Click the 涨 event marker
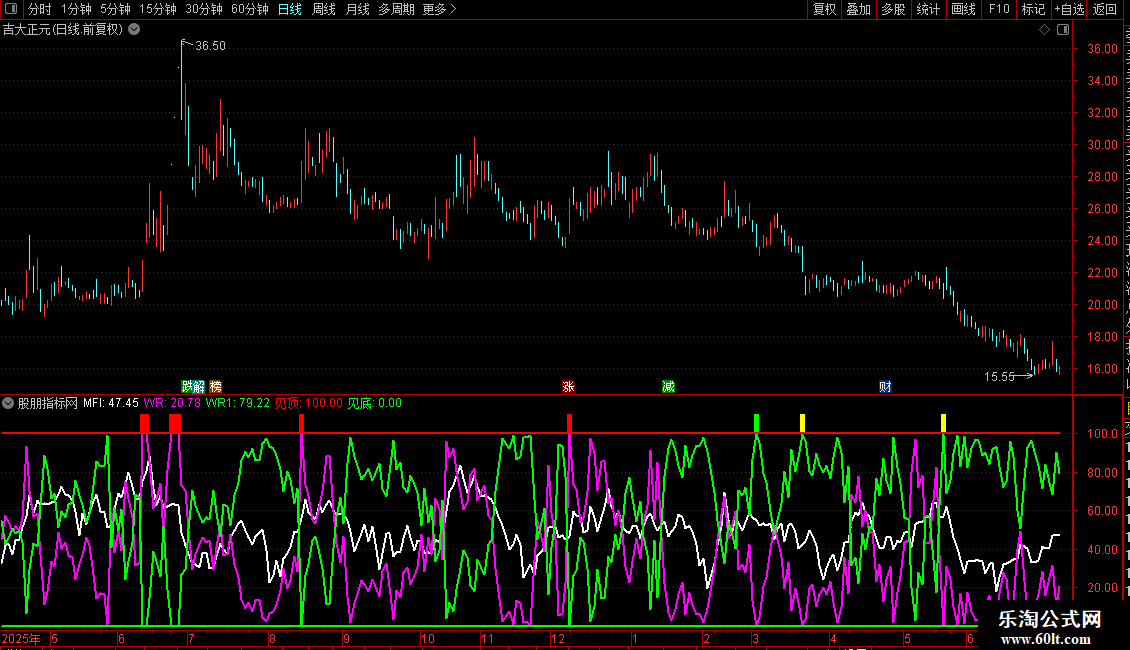Viewport: 1130px width, 650px height. 568,387
